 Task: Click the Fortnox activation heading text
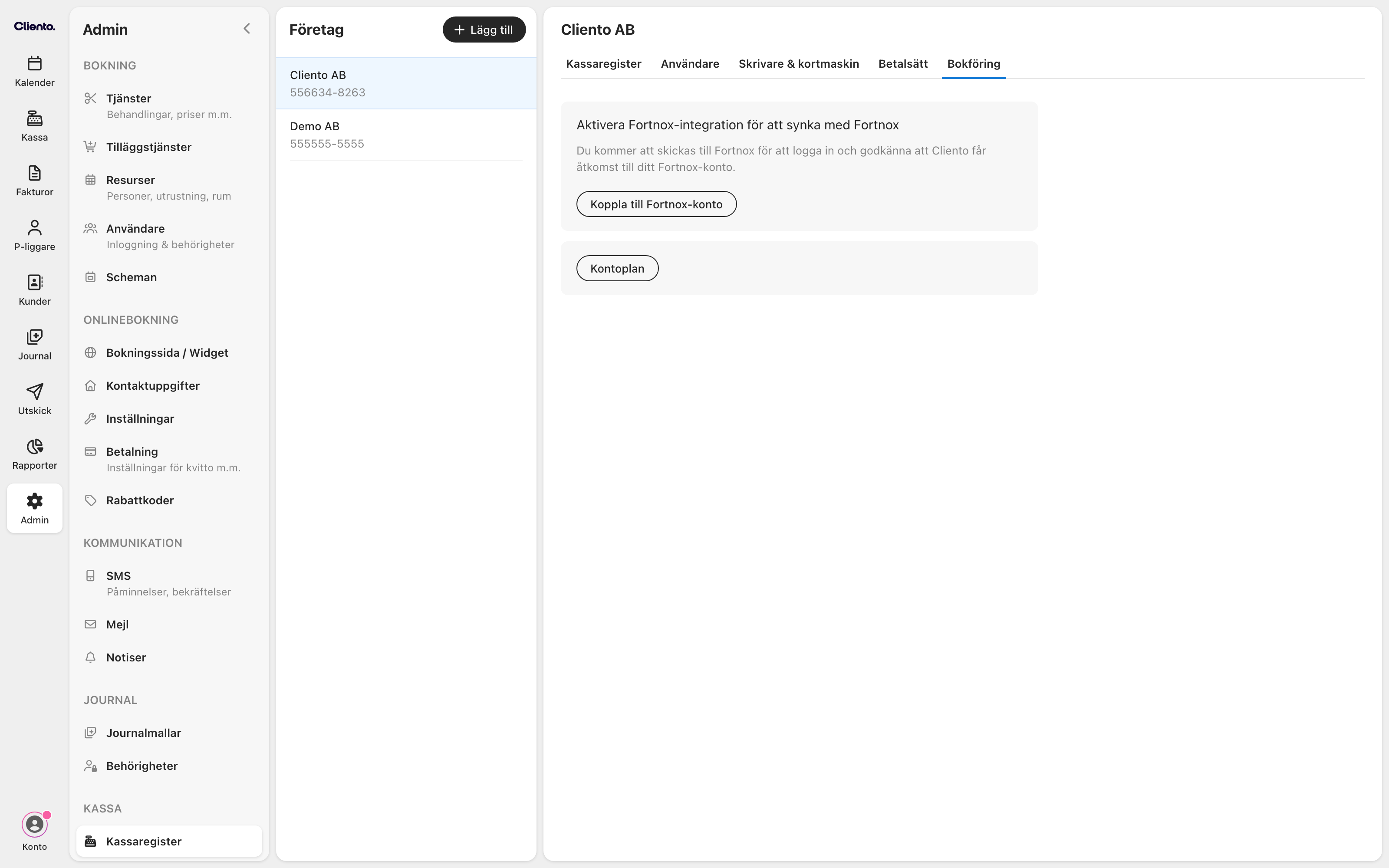[737, 125]
